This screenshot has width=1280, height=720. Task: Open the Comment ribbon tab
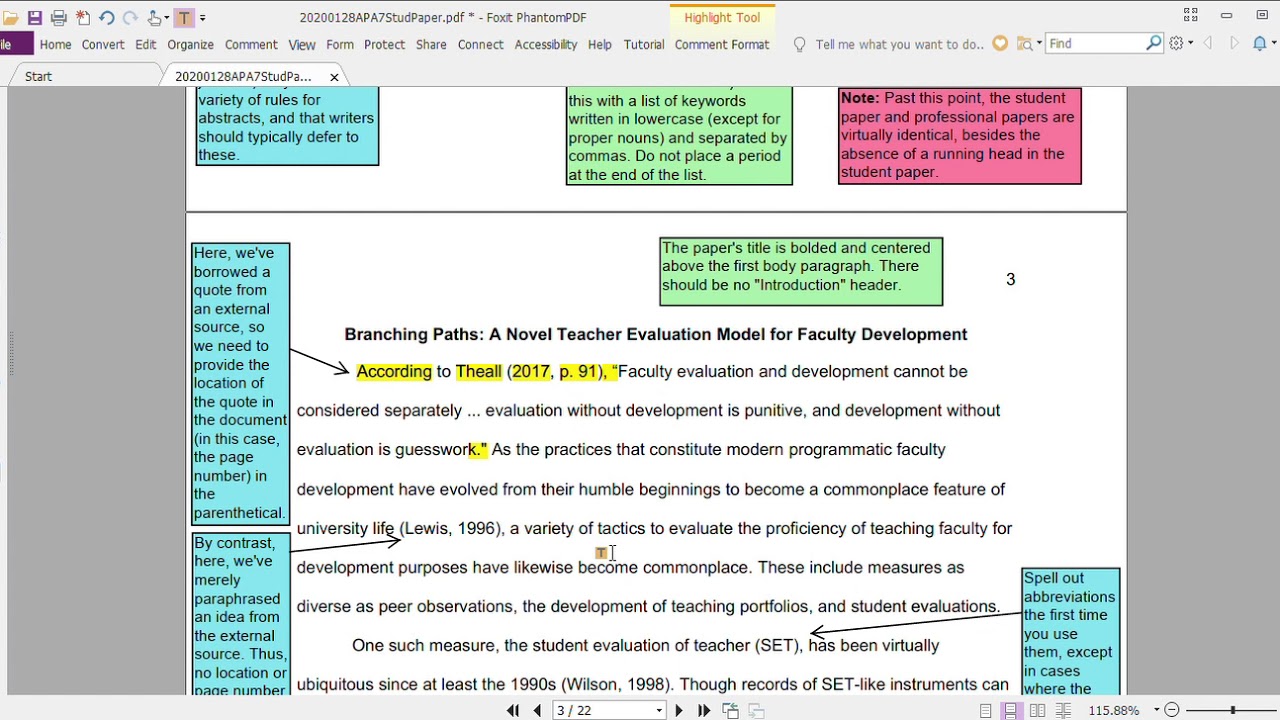251,44
